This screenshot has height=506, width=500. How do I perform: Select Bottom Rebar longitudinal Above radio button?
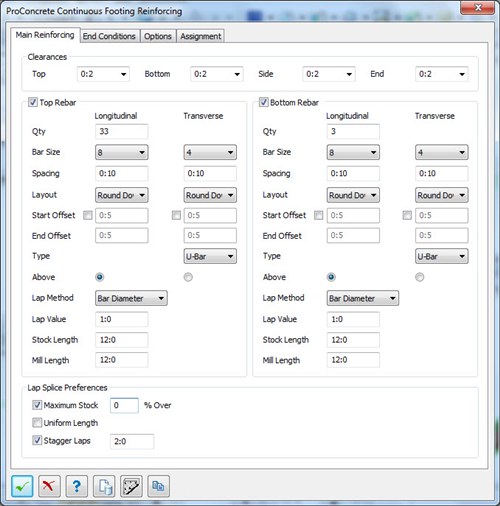coord(331,277)
